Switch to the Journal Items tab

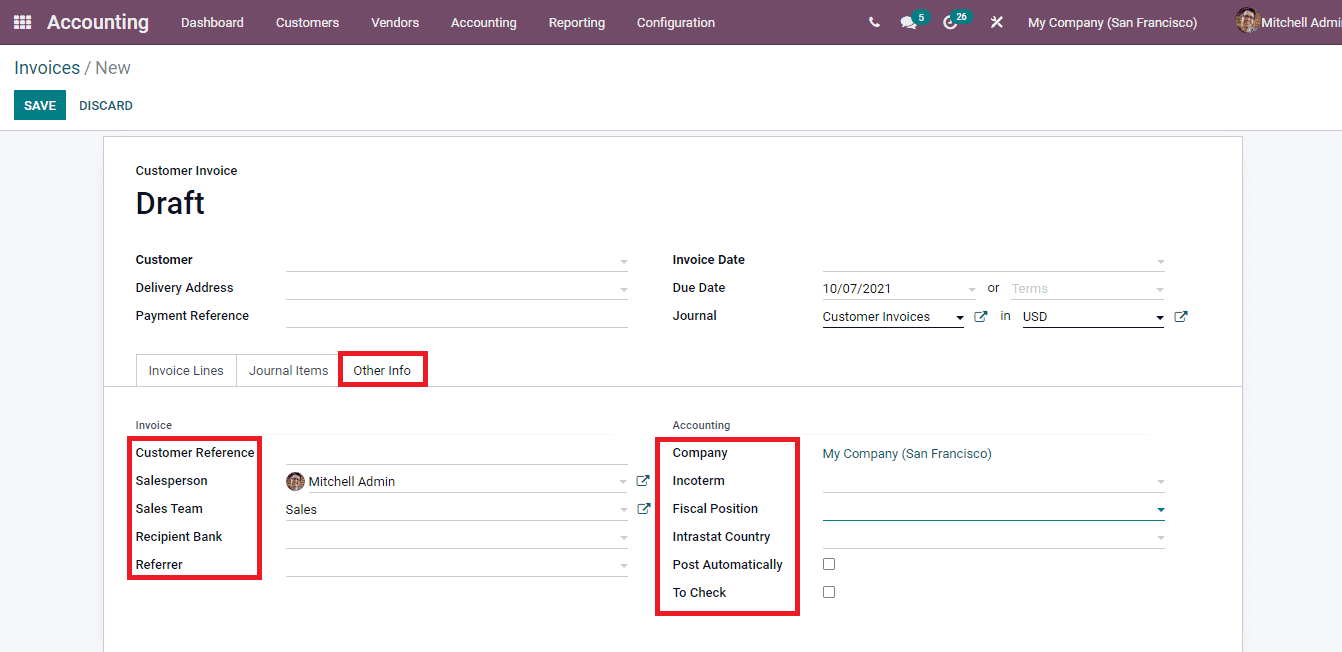(287, 370)
